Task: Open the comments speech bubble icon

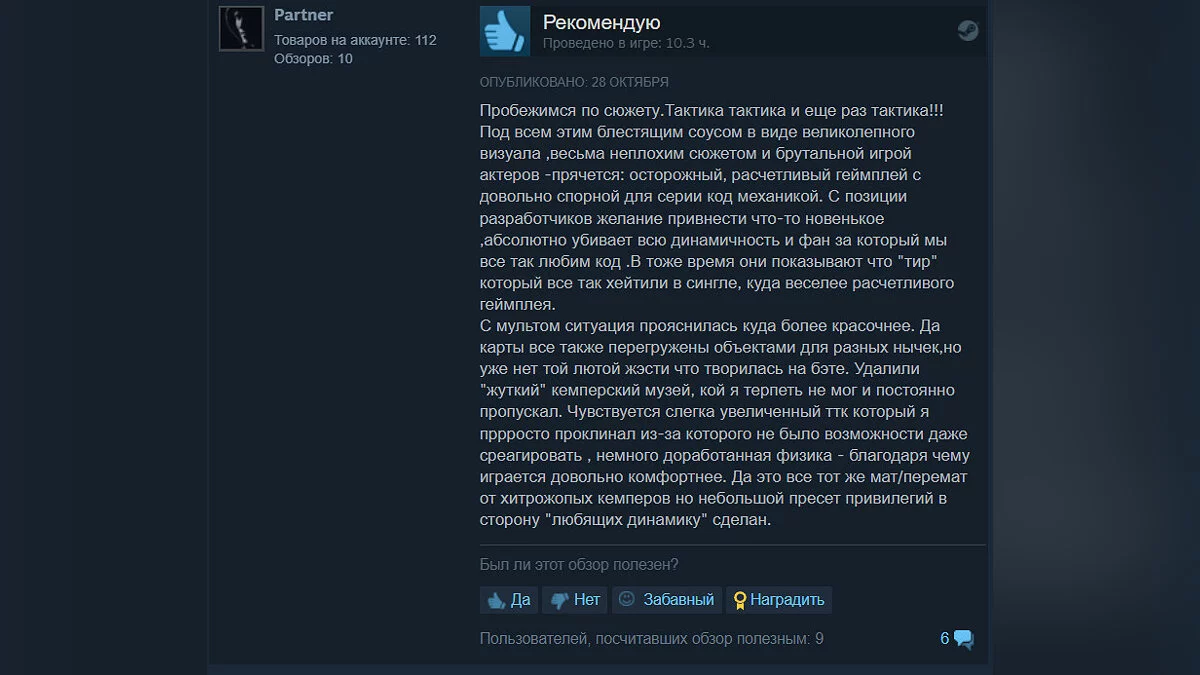Action: pos(963,638)
